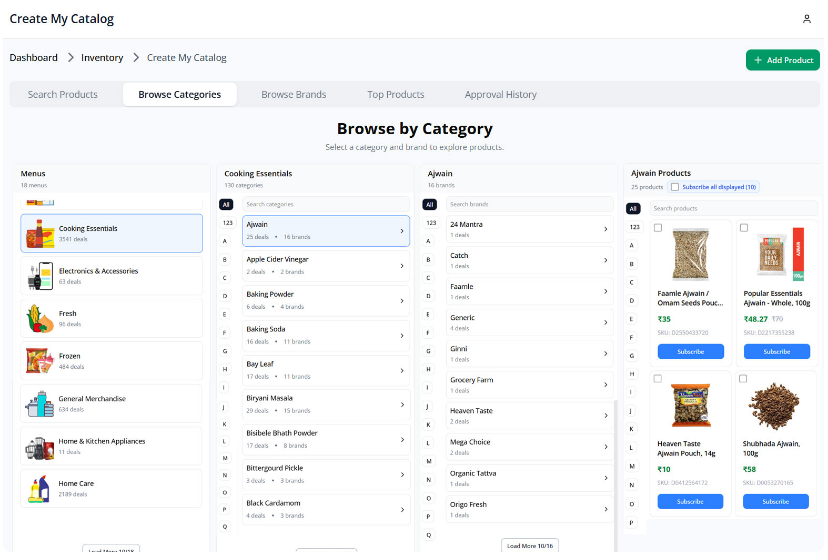Open the Home & Kitchen Appliances icon
828x560 pixels.
tap(40, 445)
